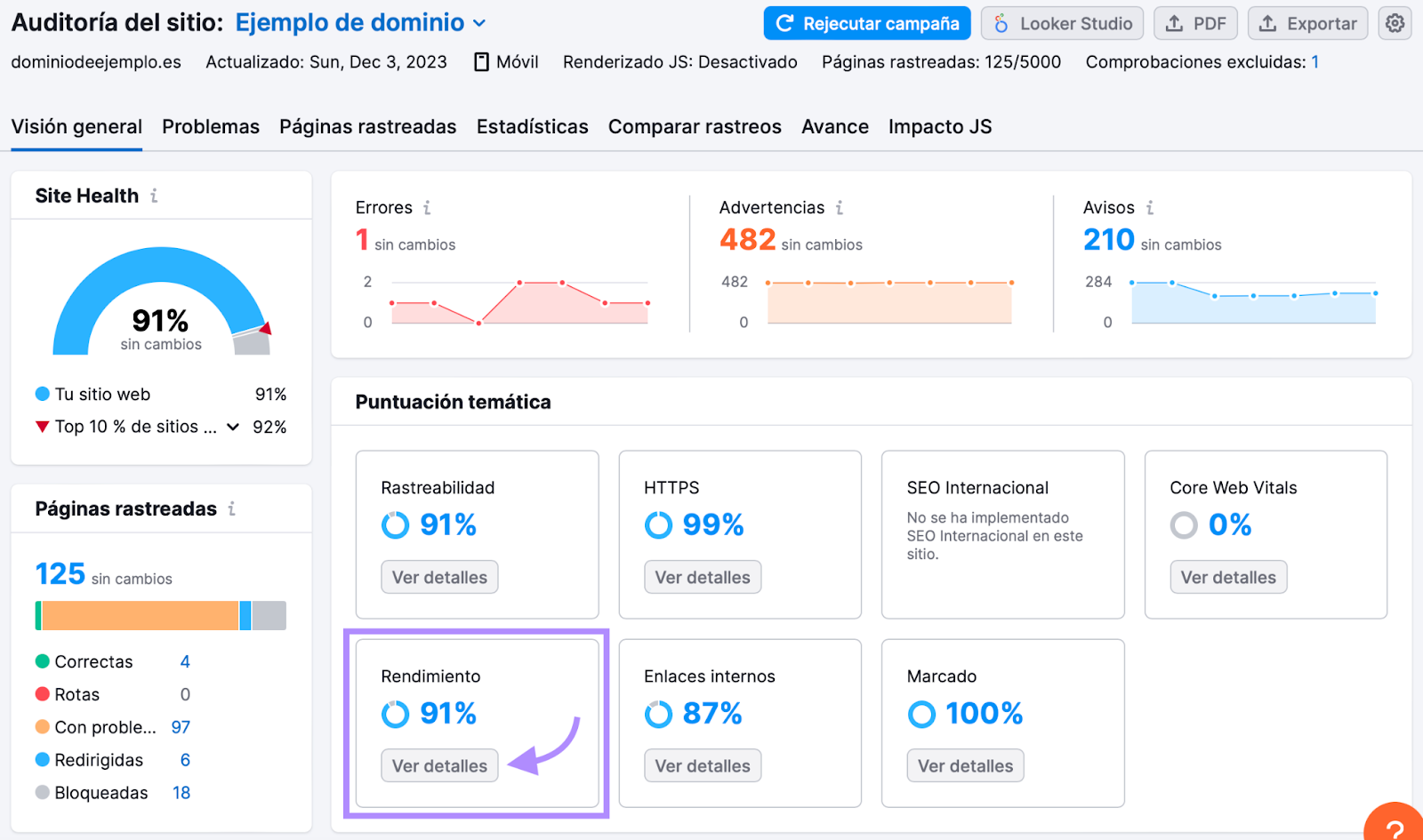
Task: Open the Ejemplo de dominio dropdown
Action: [x=479, y=23]
